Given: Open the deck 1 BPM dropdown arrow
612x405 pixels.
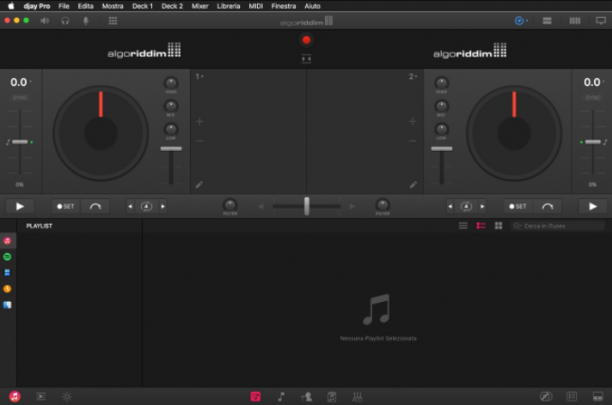Looking at the screenshot, I should 30,82.
